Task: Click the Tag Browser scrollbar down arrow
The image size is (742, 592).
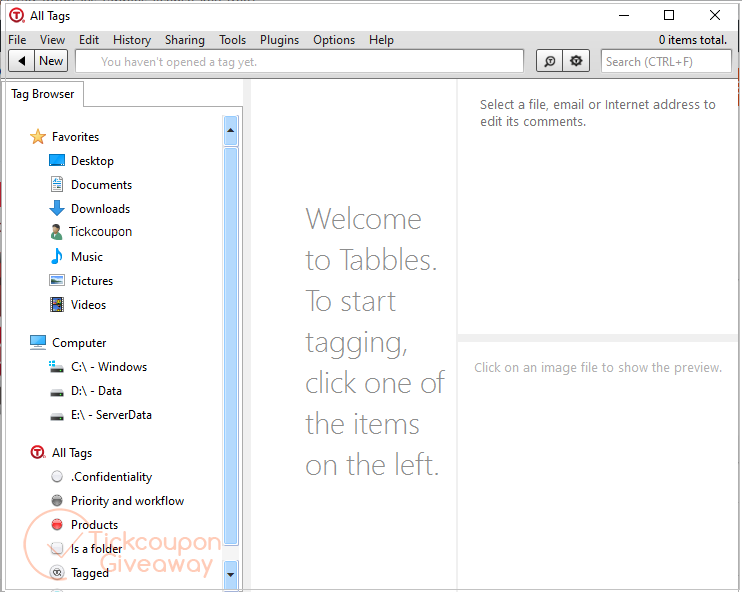Action: (x=230, y=575)
